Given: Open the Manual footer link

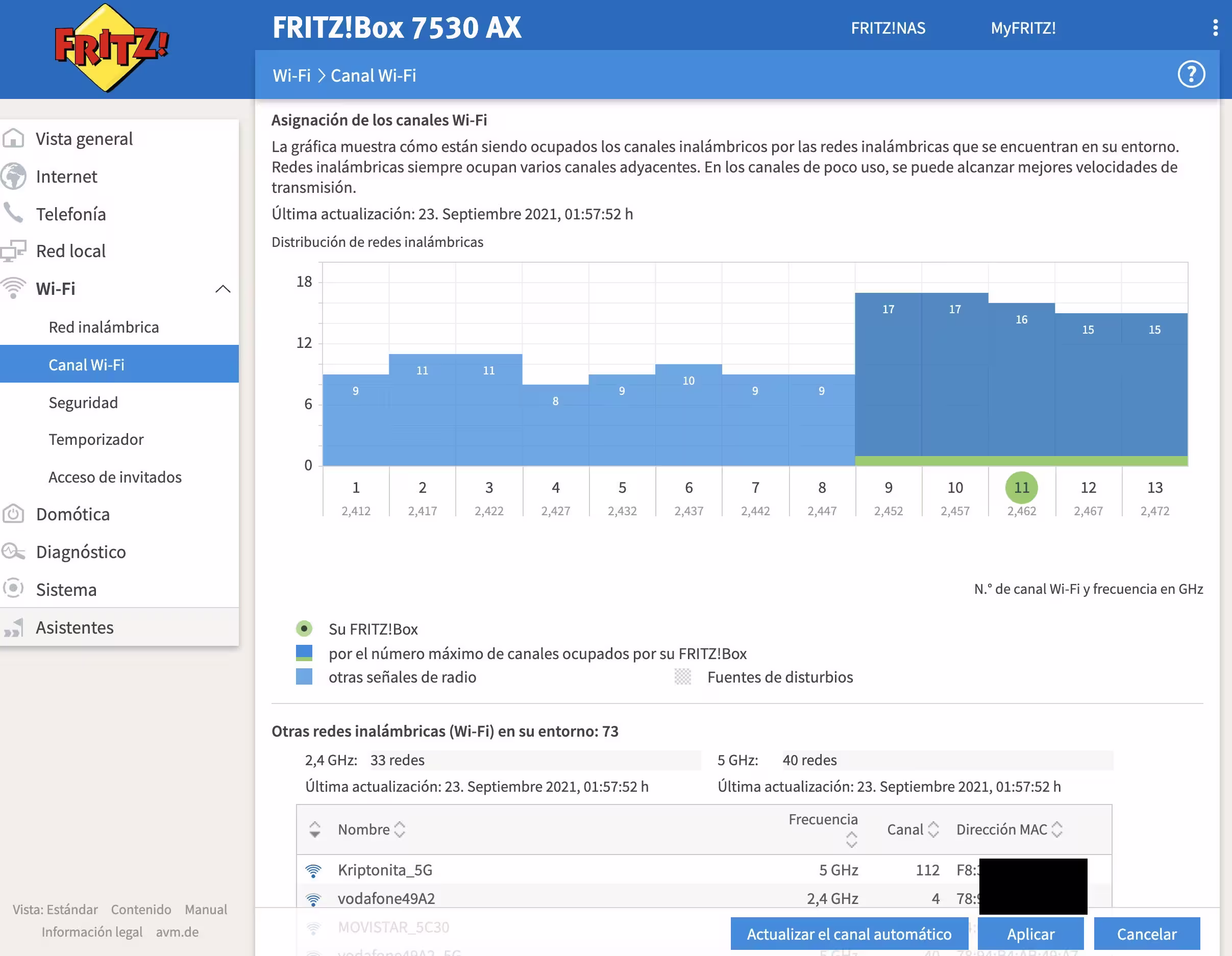Looking at the screenshot, I should tap(206, 909).
